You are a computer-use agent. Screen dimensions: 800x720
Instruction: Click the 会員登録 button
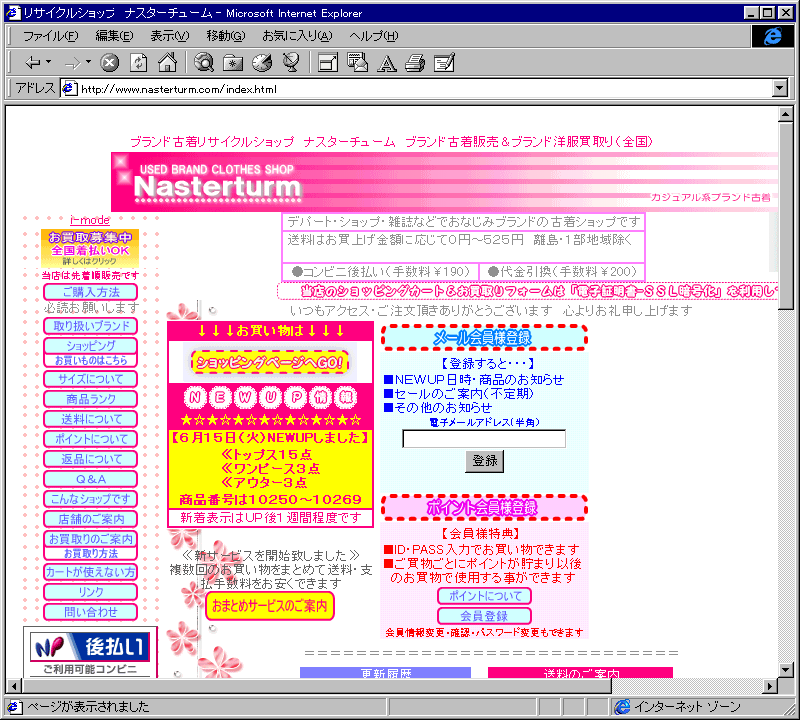coord(484,616)
